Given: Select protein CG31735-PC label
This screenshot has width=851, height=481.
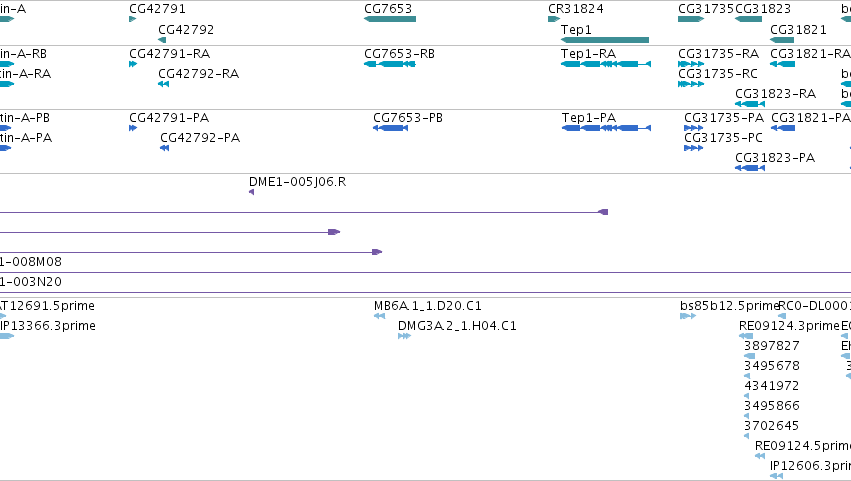Looking at the screenshot, I should tap(723, 138).
